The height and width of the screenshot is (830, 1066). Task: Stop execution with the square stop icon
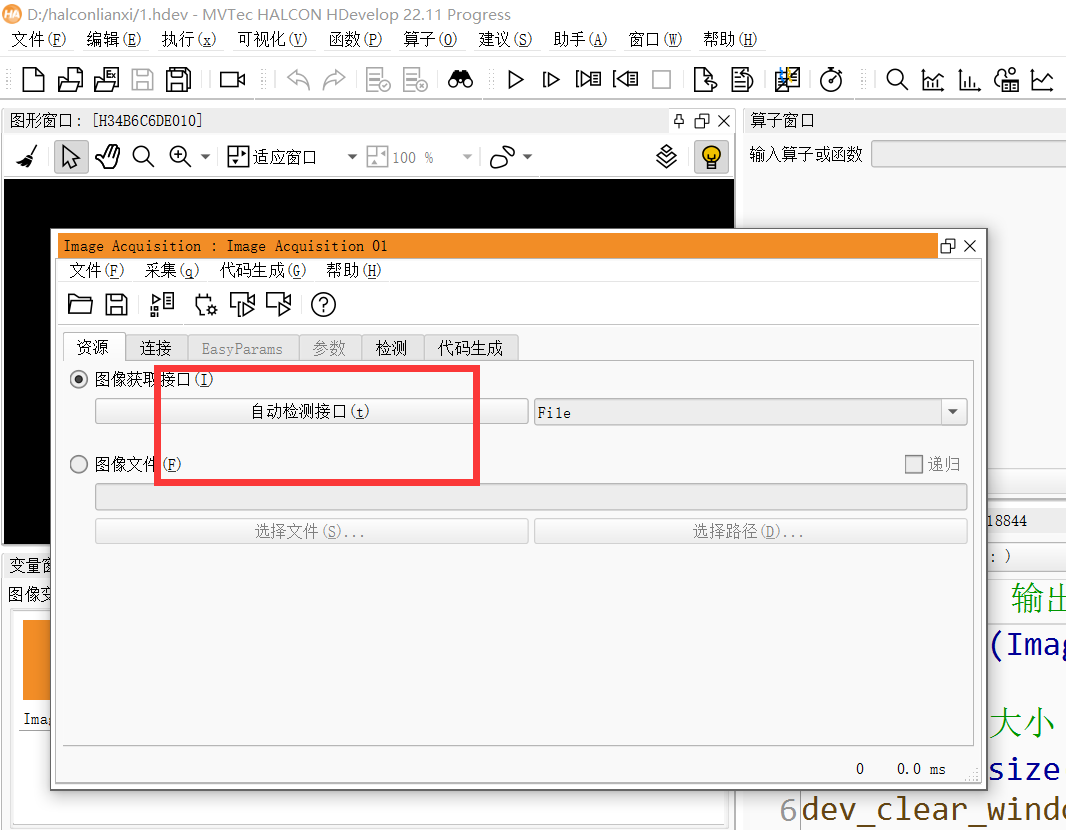pyautogui.click(x=661, y=80)
